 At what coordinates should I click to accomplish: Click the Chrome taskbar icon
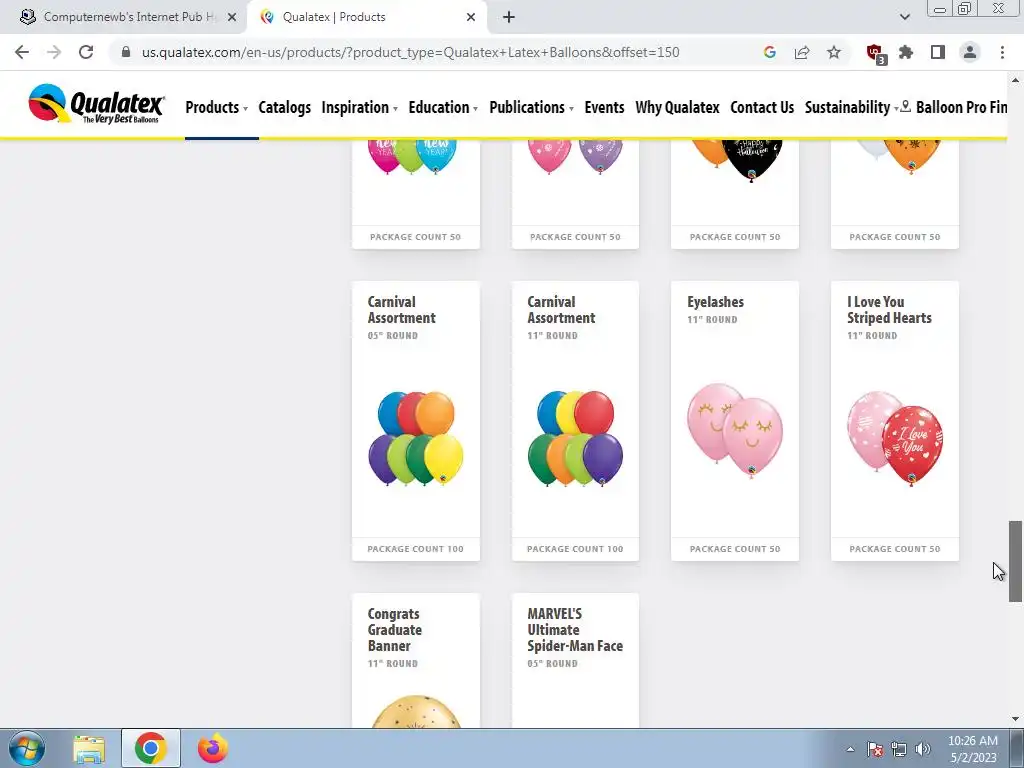[150, 748]
